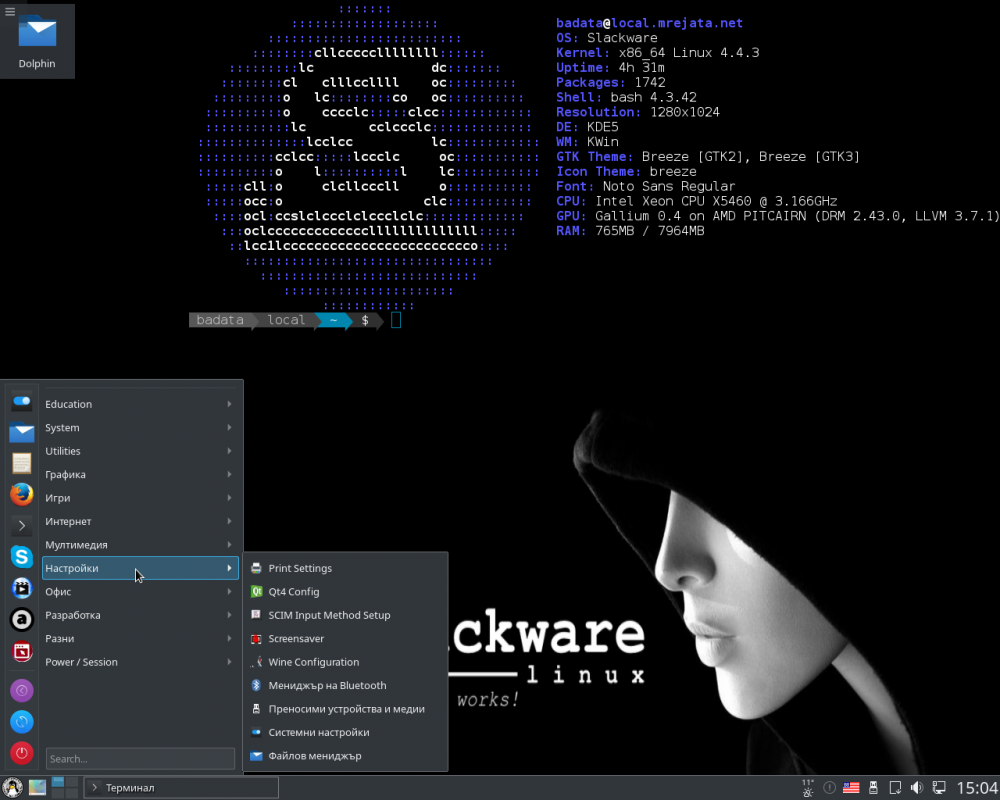The height and width of the screenshot is (800, 1000).
Task: Focus the Search field in application menu
Action: tap(140, 759)
